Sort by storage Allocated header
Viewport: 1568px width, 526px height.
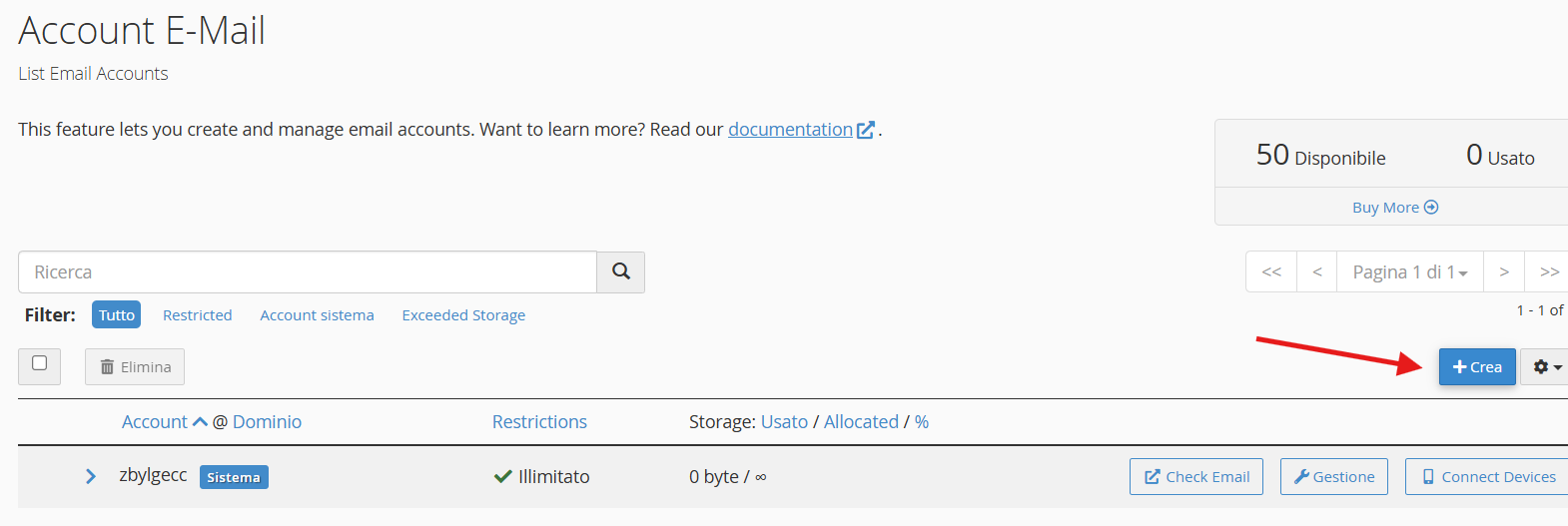[861, 422]
